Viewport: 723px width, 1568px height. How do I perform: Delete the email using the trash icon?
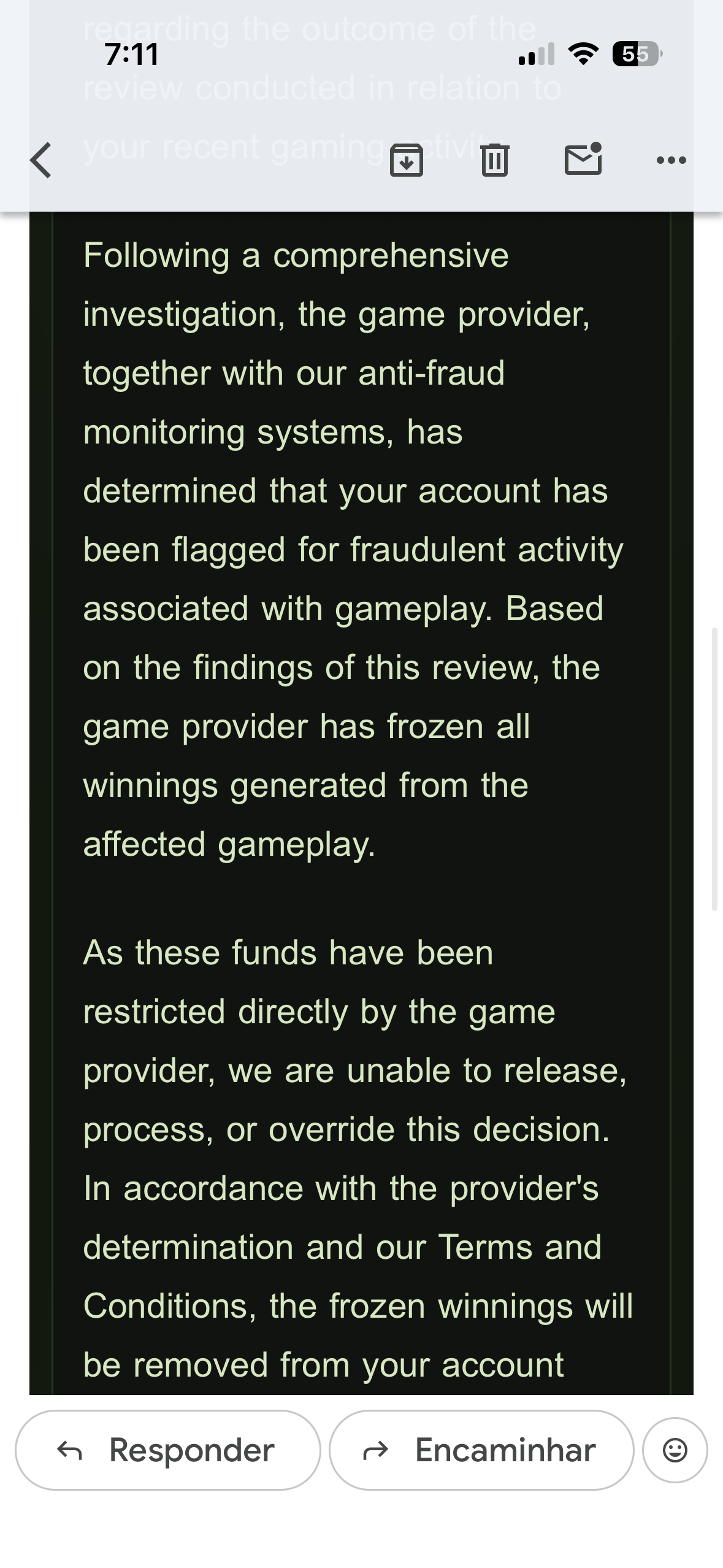click(x=495, y=160)
